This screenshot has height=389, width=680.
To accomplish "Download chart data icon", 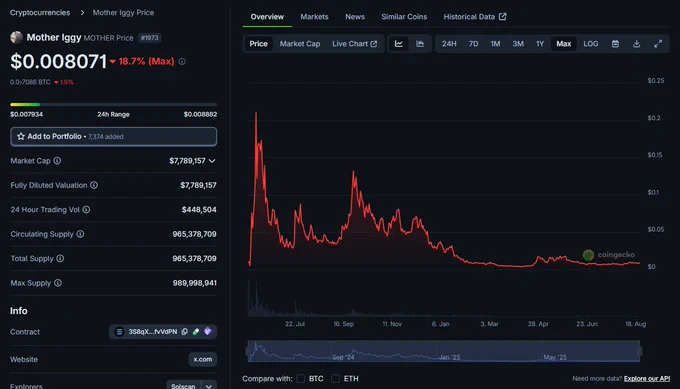I will (636, 44).
